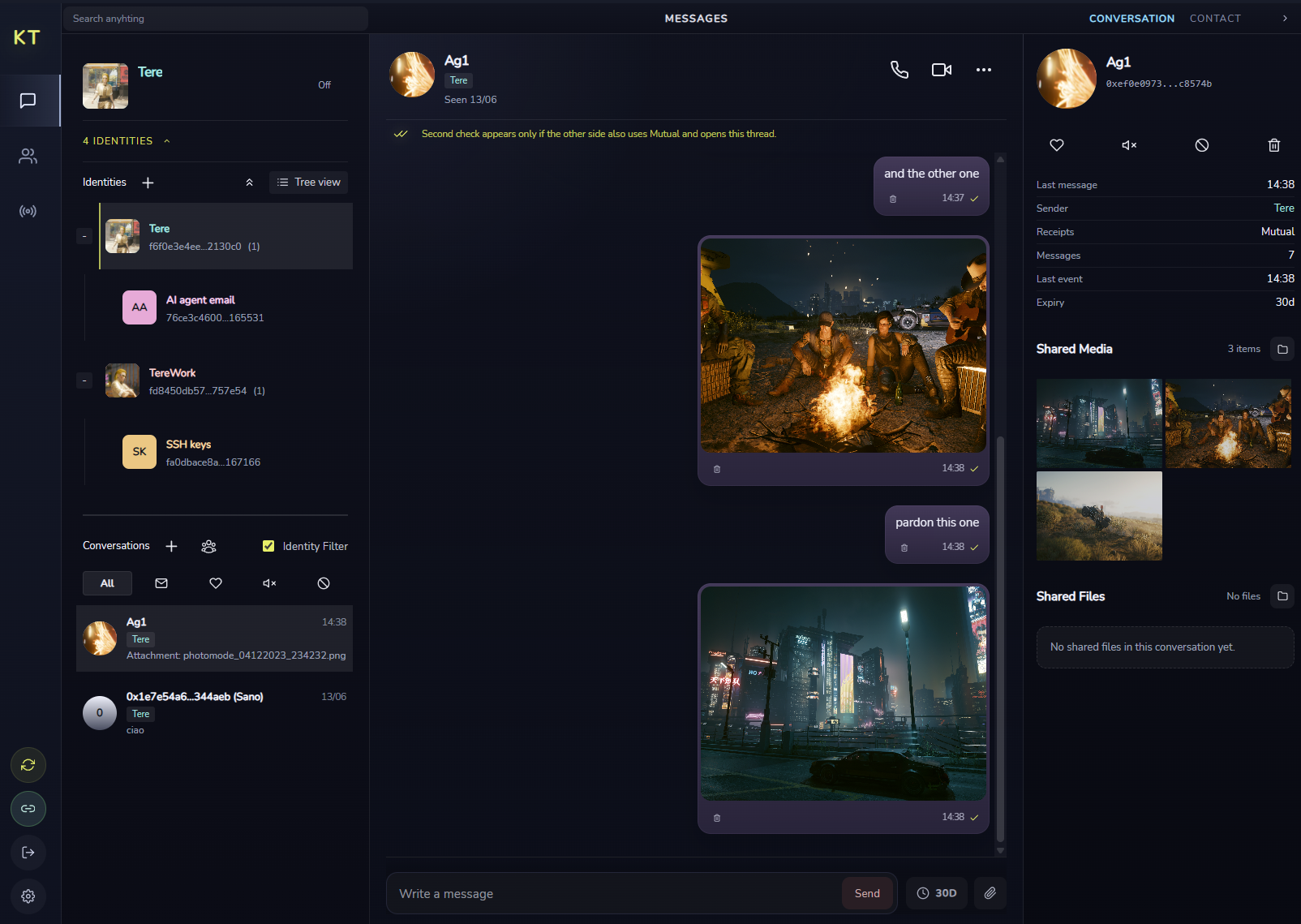Screen dimensions: 1301x924
Task: Select the Tere identity row
Action: [x=226, y=236]
